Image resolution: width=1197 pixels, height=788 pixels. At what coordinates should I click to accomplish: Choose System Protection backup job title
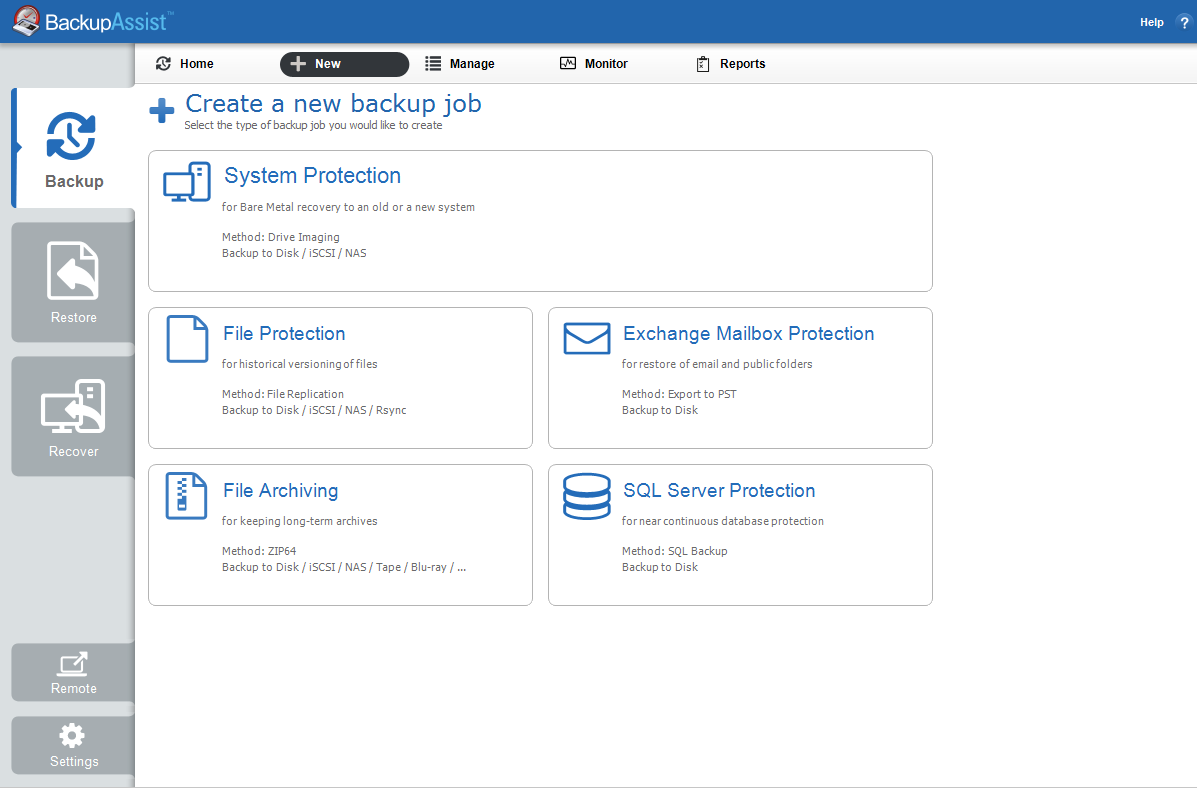312,176
